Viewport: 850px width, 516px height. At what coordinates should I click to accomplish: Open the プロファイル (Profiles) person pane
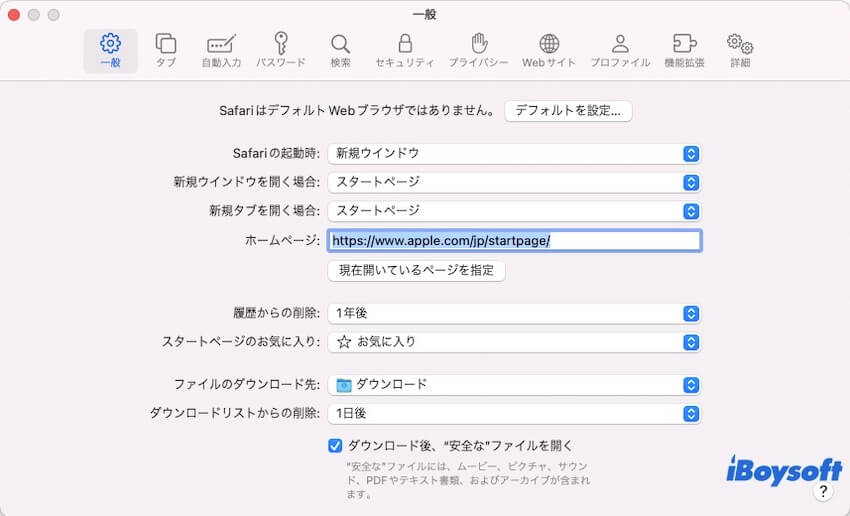click(x=620, y=51)
